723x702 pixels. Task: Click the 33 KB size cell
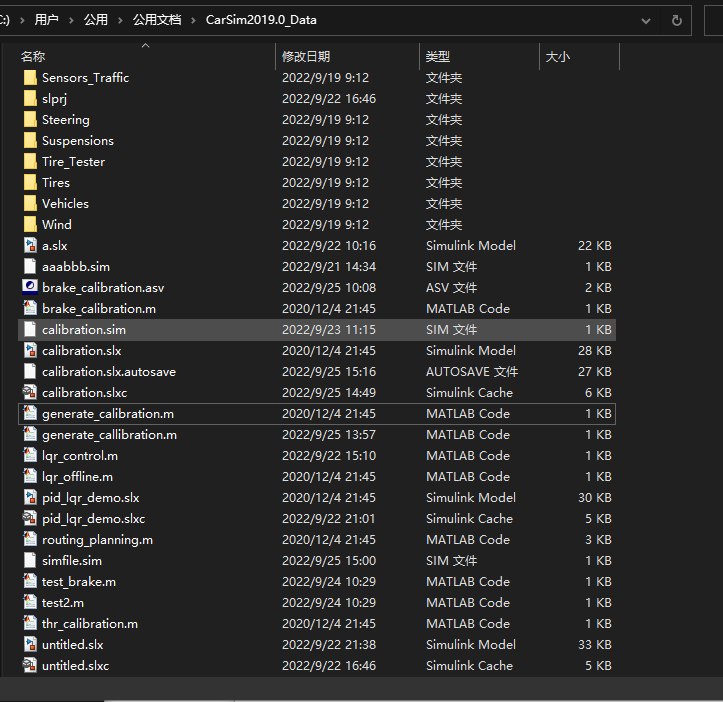595,644
